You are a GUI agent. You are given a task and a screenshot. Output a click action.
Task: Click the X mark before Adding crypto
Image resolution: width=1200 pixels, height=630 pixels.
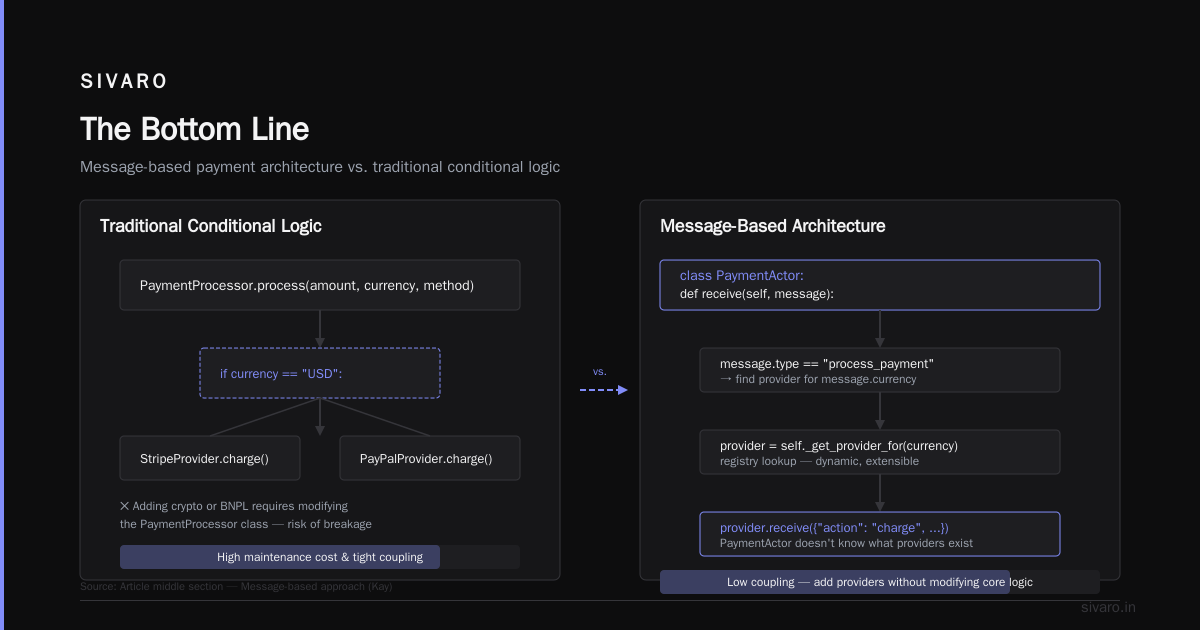(124, 506)
